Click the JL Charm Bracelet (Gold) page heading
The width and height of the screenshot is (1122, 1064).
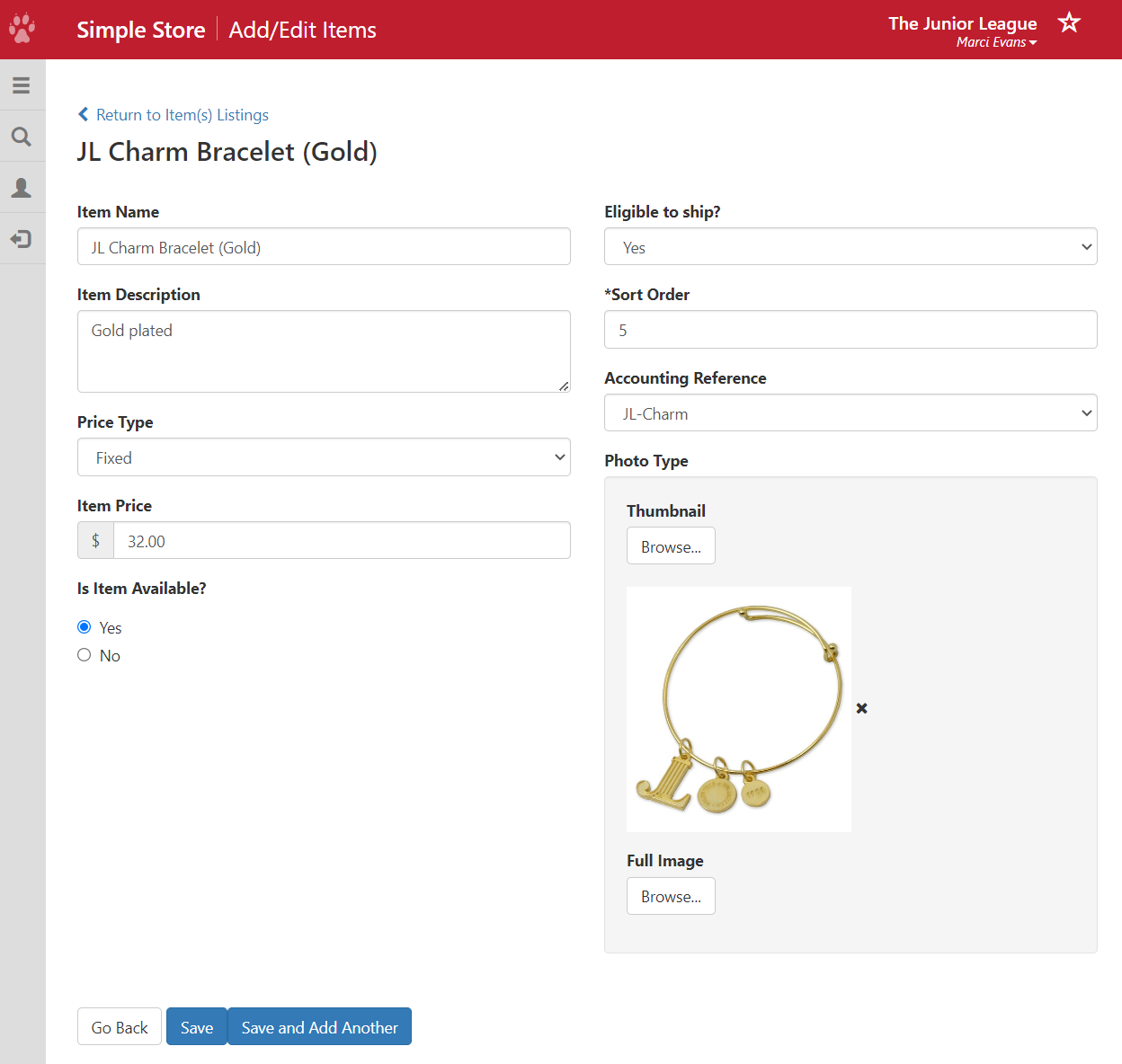tap(227, 152)
